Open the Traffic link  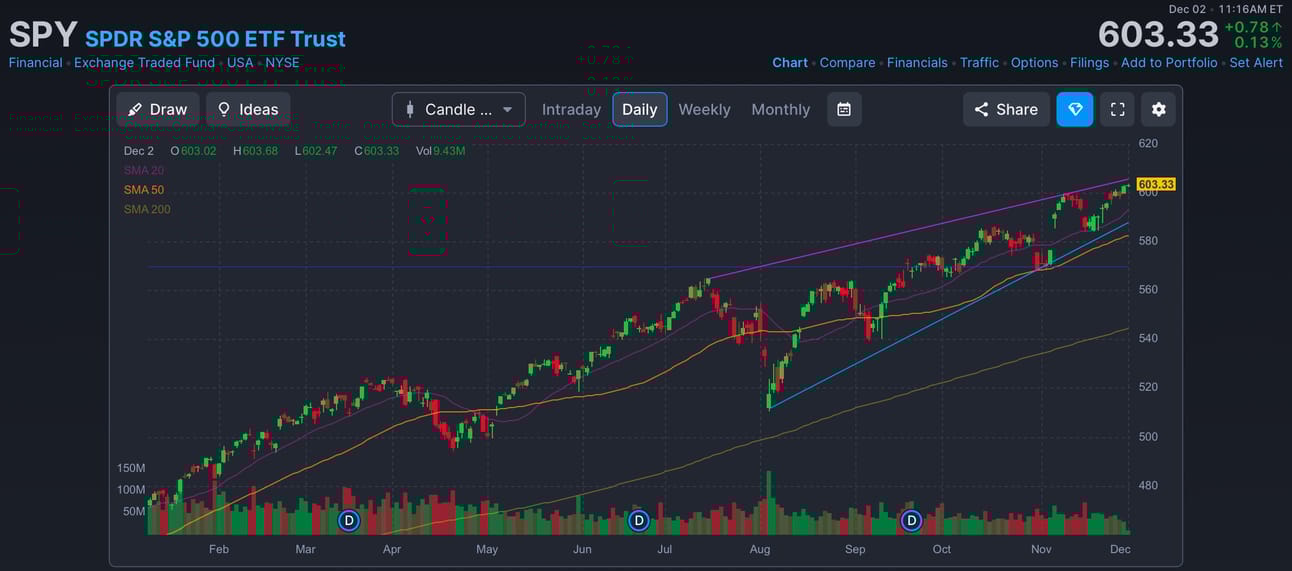pos(980,62)
